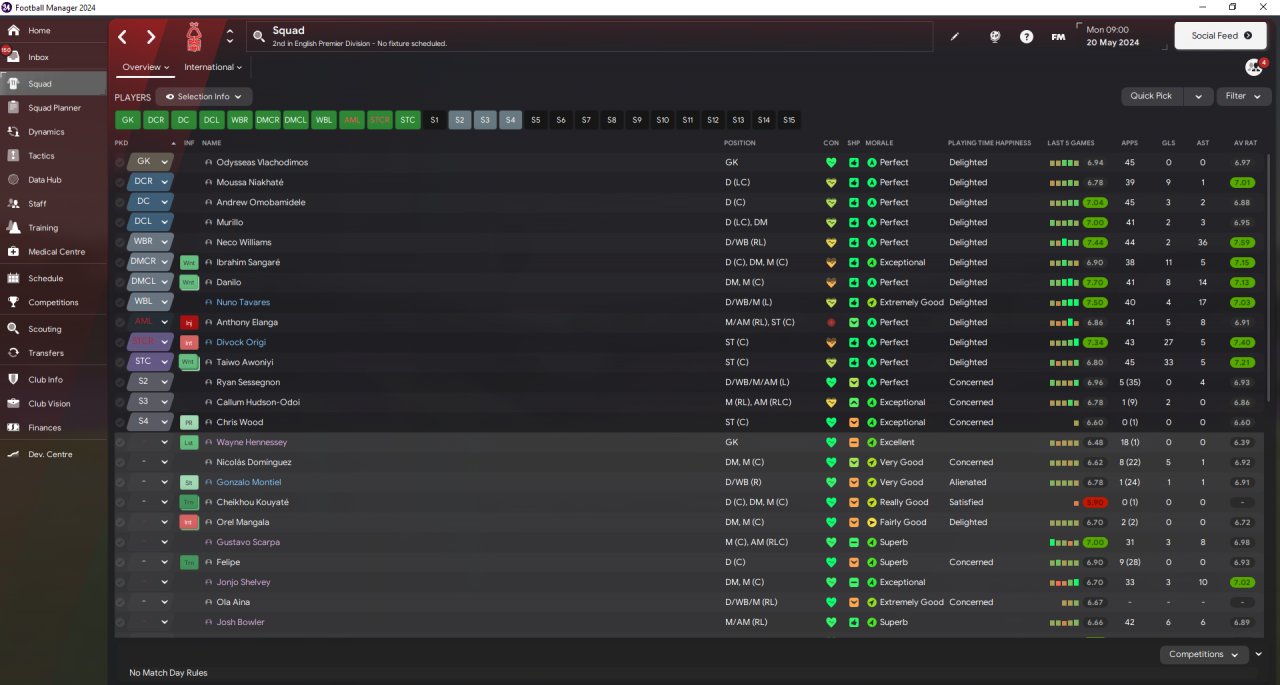Viewport: 1280px width, 685px height.
Task: Open Competitions from sidebar
Action: [x=53, y=303]
